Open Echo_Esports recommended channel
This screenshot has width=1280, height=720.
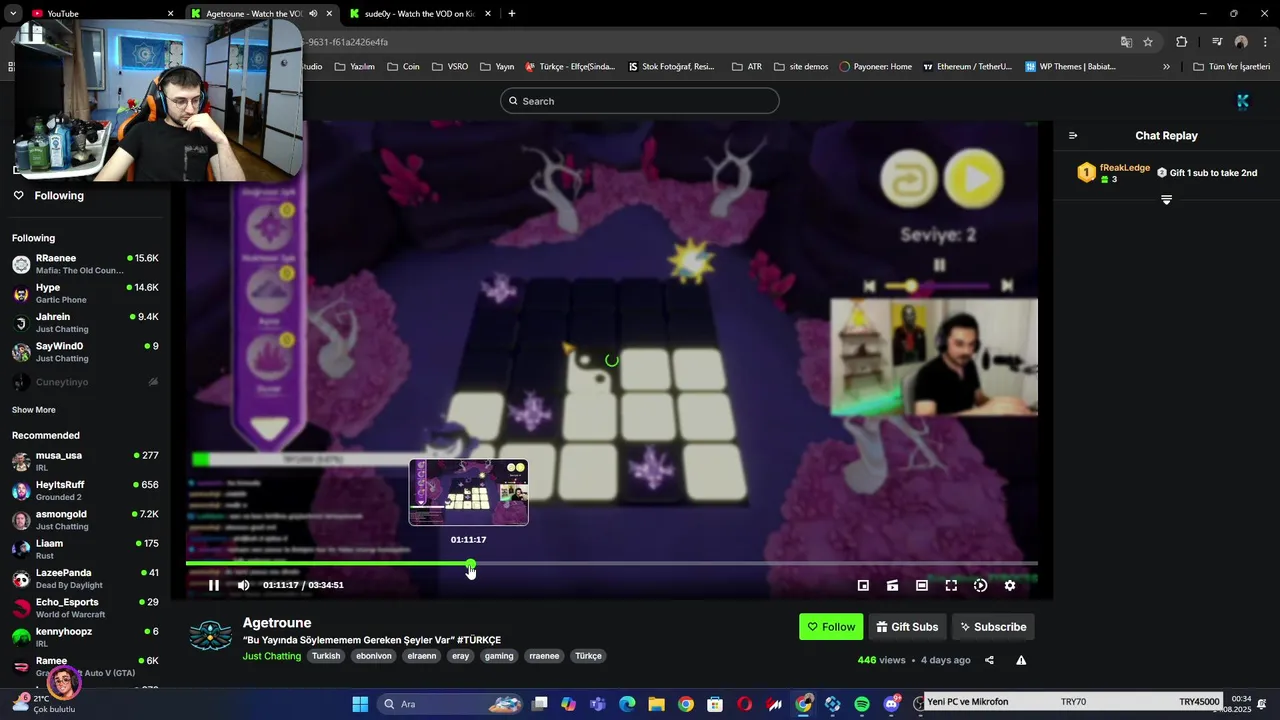[85, 608]
